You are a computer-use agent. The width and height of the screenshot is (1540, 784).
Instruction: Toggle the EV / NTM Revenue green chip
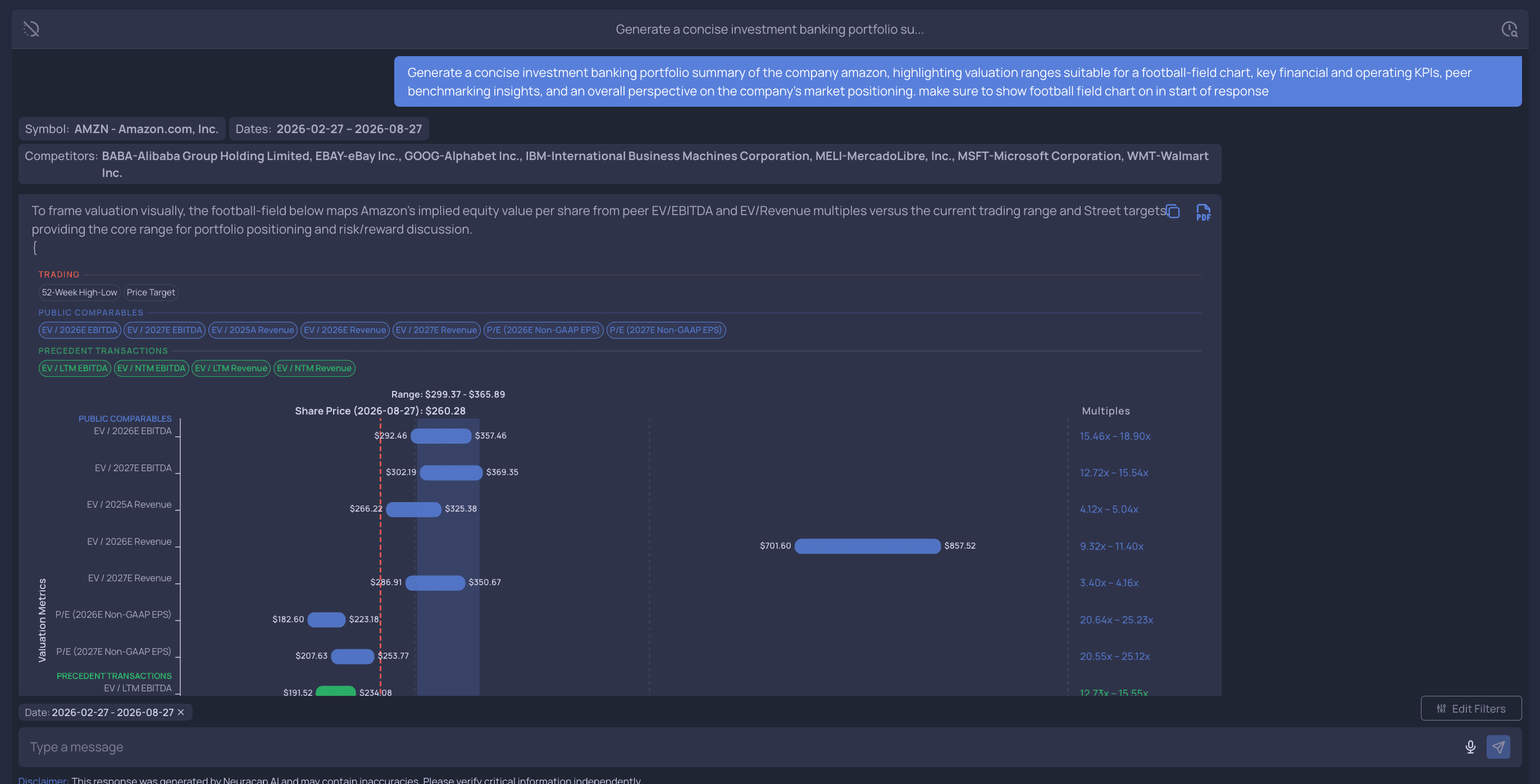pyautogui.click(x=314, y=368)
